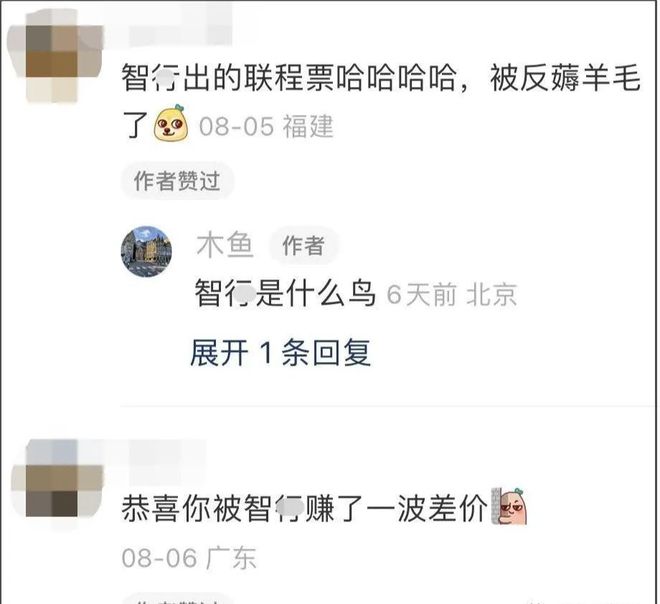Tap the 6天前 北京 timestamp
660x604 pixels.
[452, 294]
